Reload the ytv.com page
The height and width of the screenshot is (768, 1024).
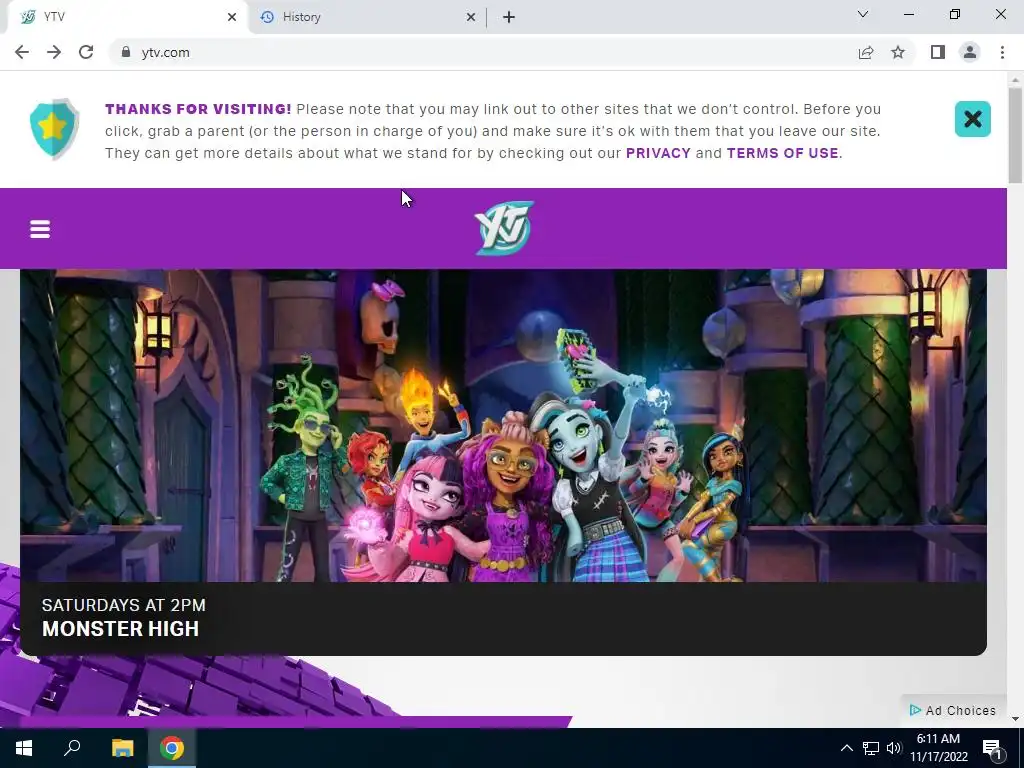click(86, 52)
